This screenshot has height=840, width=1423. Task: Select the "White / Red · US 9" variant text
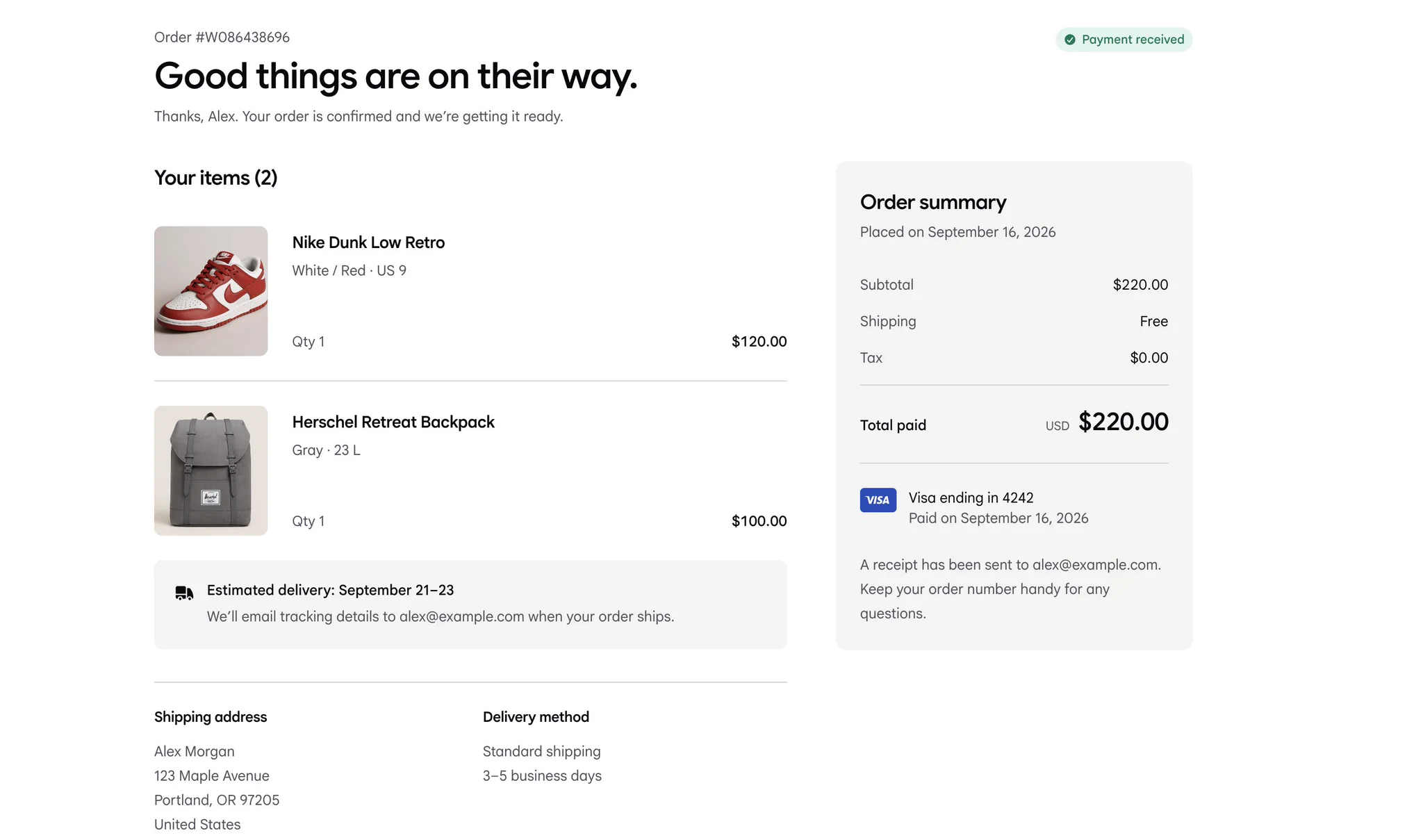point(349,270)
